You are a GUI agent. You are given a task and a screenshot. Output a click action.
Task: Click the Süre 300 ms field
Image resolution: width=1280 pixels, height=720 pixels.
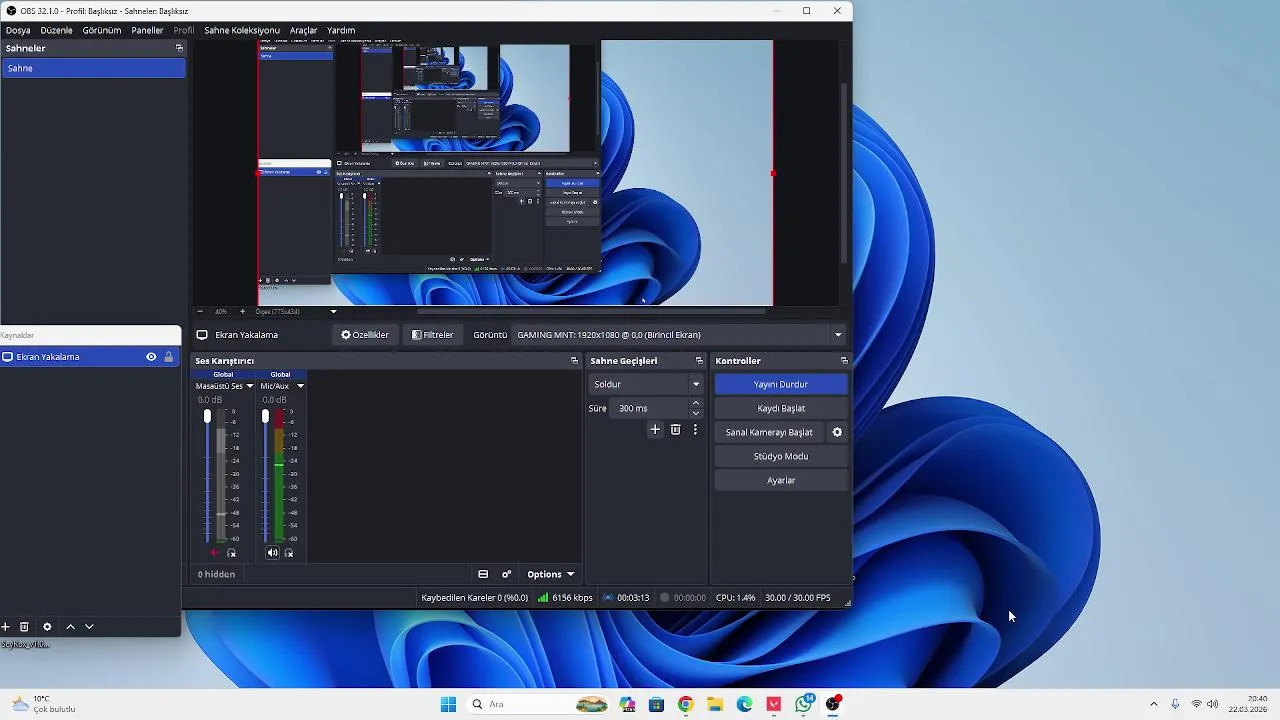pos(649,408)
